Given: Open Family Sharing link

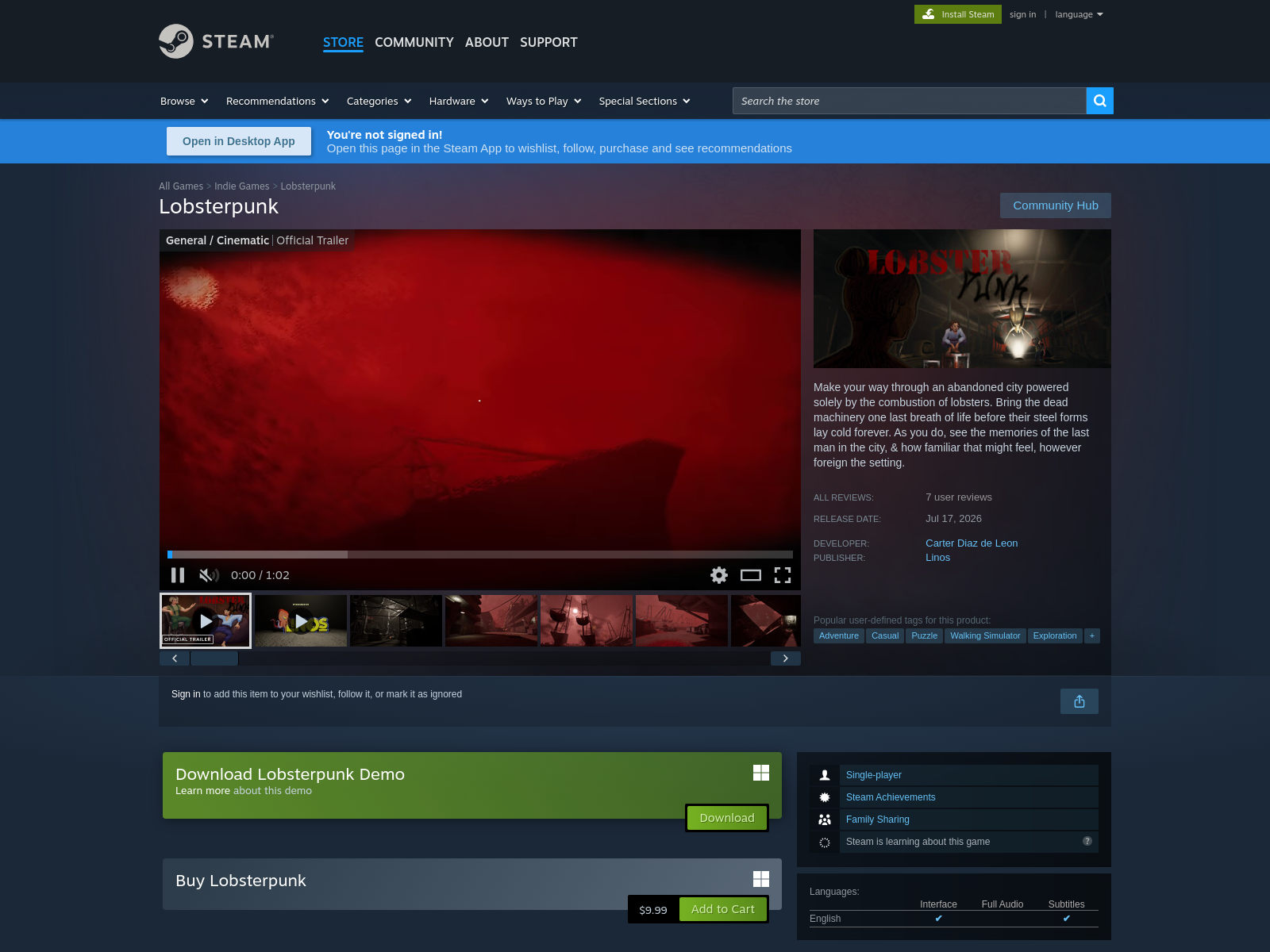Looking at the screenshot, I should pos(878,820).
